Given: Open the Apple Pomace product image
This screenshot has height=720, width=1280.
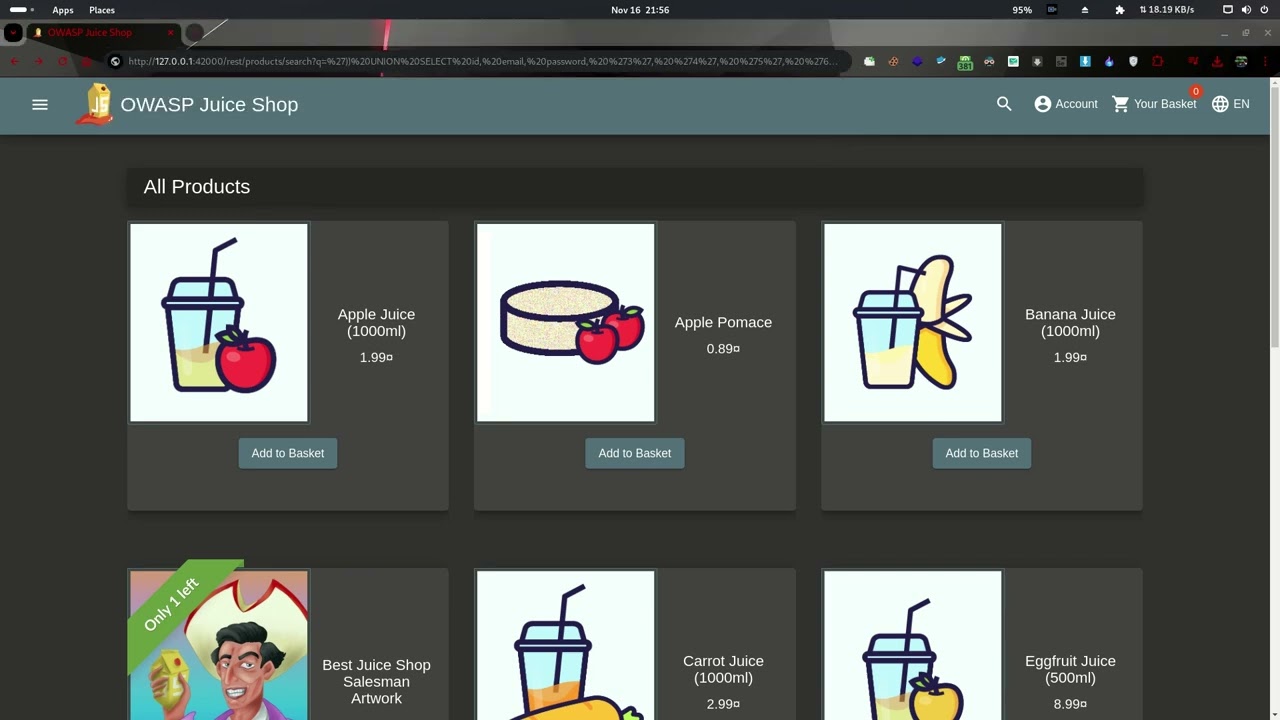Looking at the screenshot, I should [566, 323].
